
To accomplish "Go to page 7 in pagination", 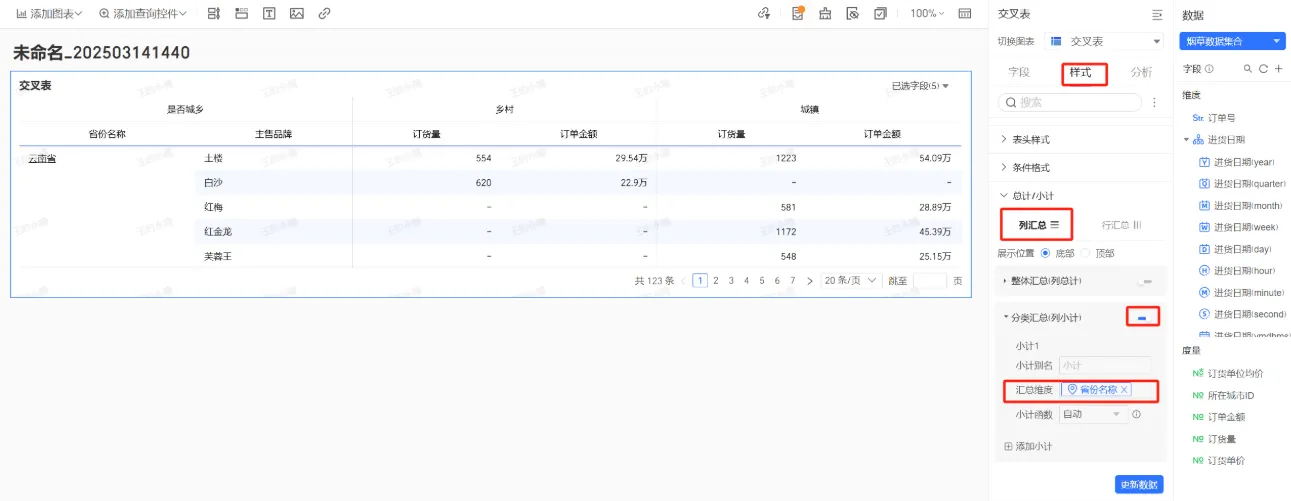I will 792,281.
